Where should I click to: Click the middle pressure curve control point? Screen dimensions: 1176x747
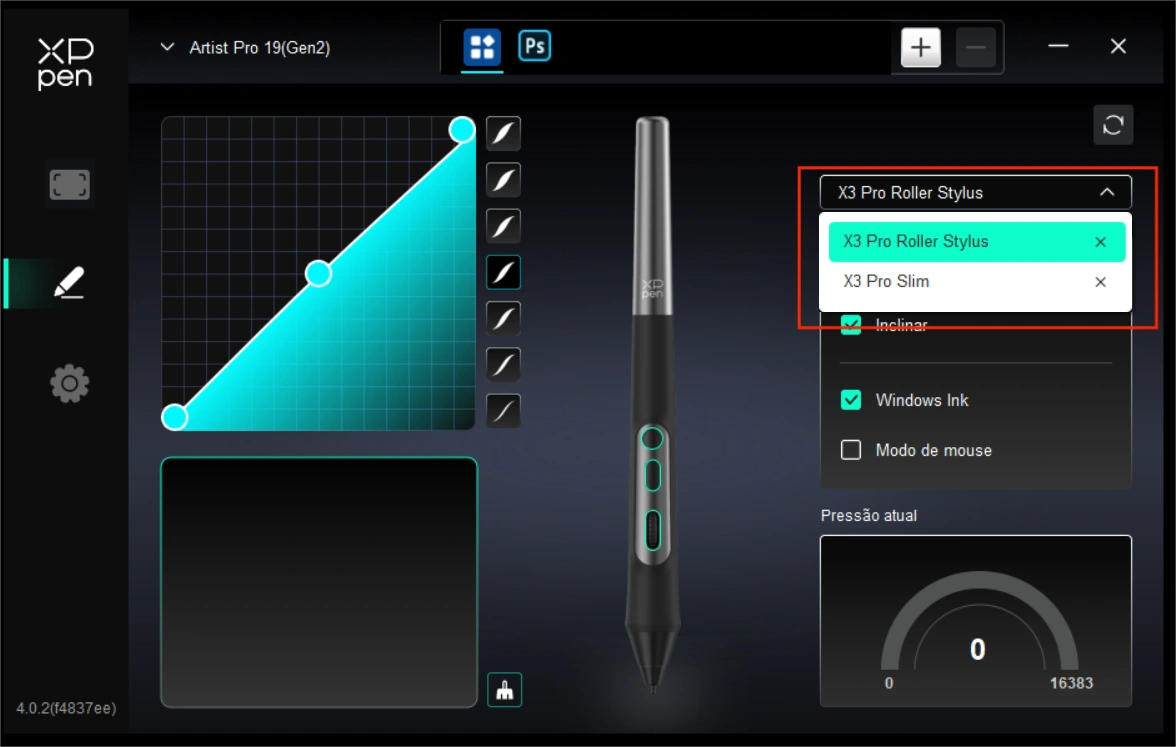[x=318, y=274]
